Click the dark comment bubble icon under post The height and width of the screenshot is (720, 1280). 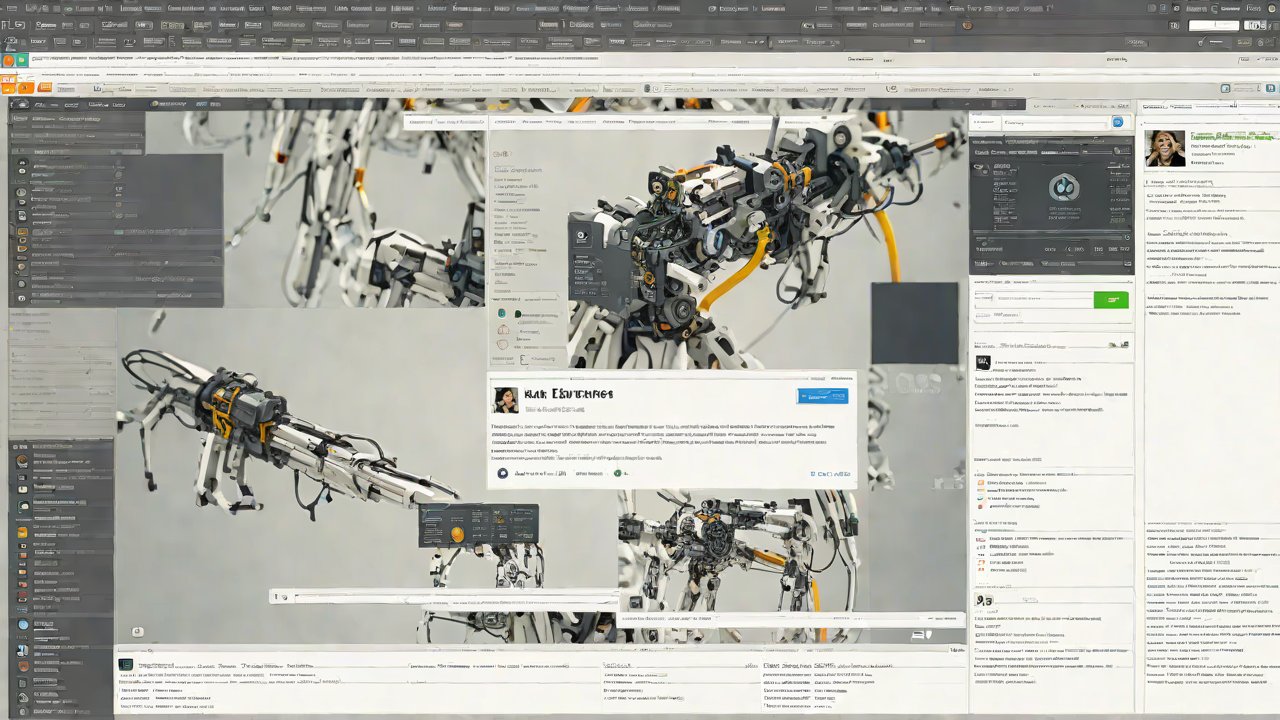pos(503,473)
